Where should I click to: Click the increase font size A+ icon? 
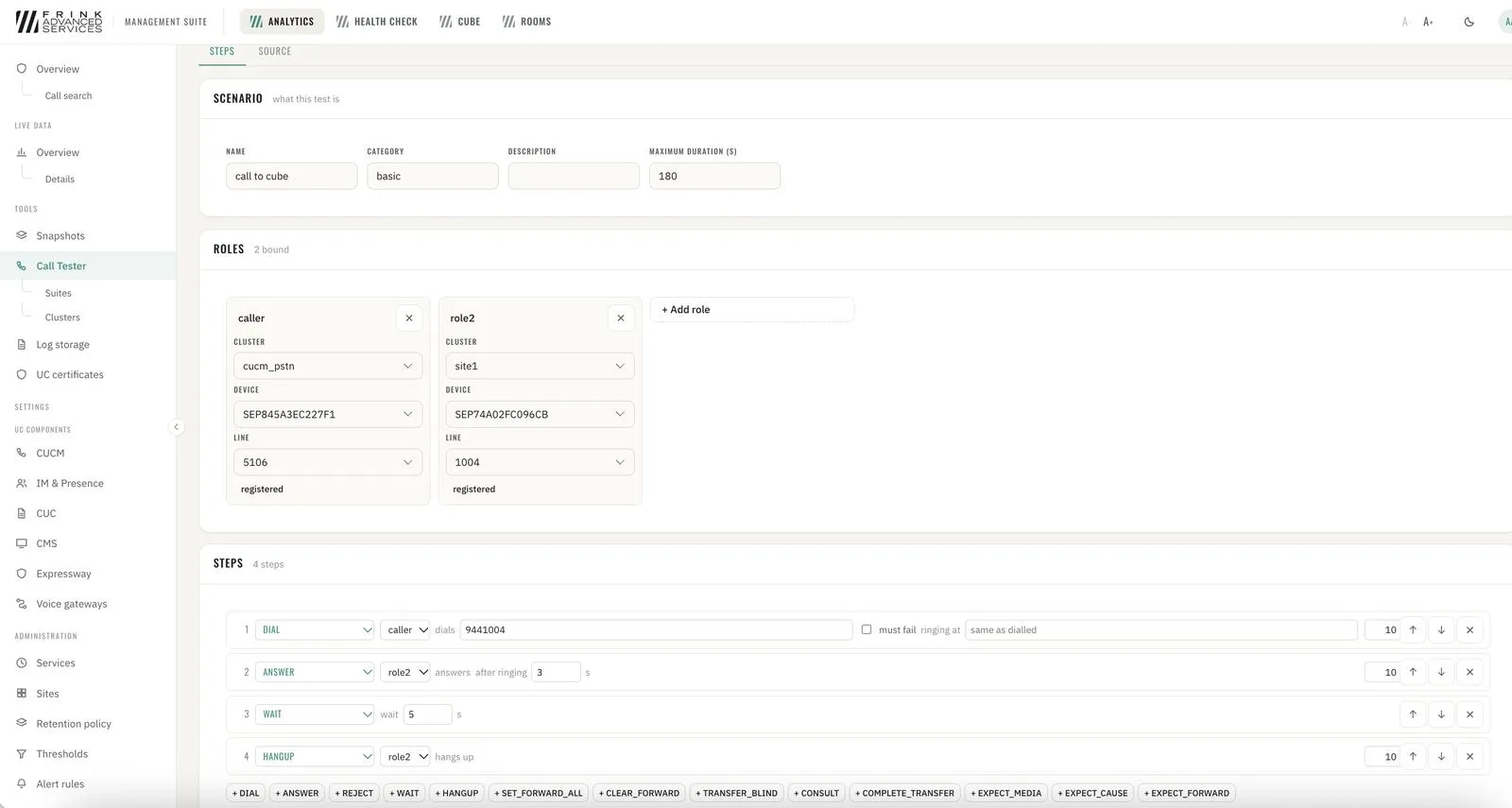coord(1428,22)
